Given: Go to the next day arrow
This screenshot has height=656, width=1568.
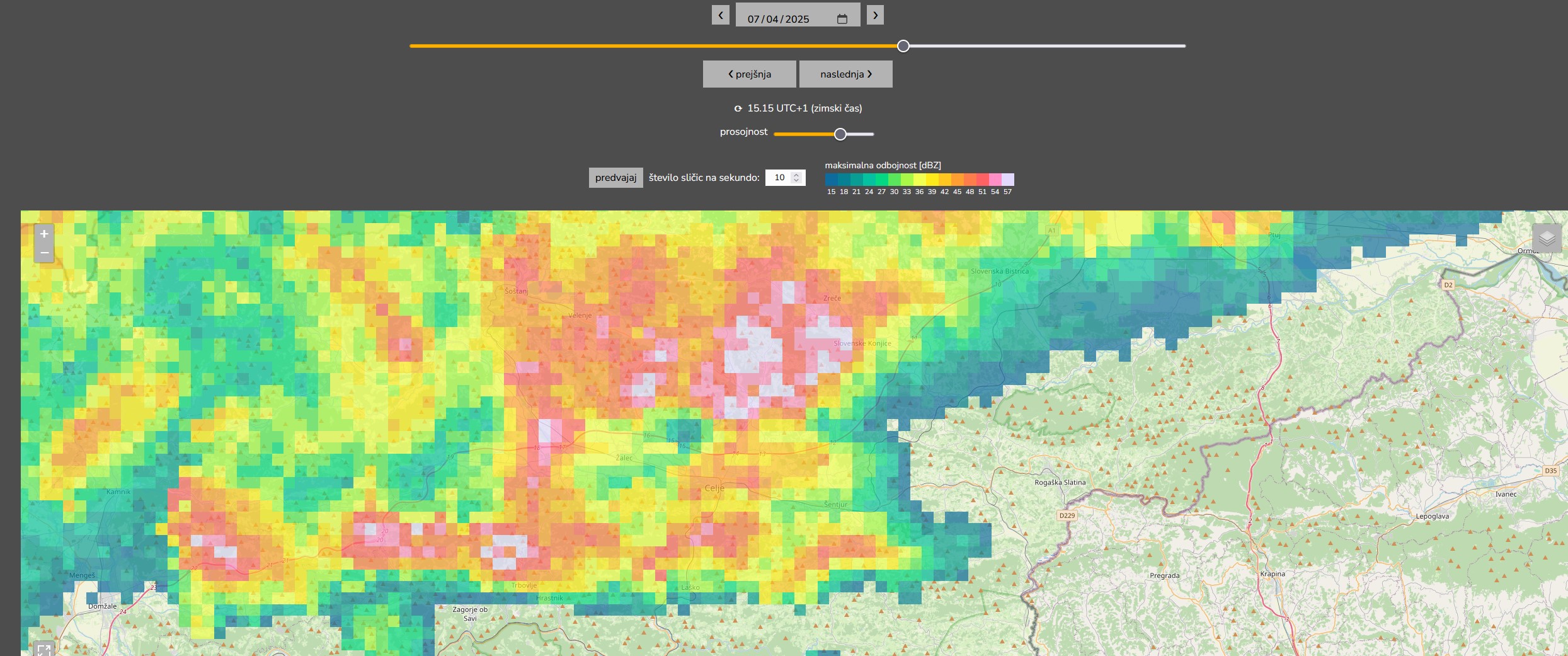Looking at the screenshot, I should (x=875, y=15).
